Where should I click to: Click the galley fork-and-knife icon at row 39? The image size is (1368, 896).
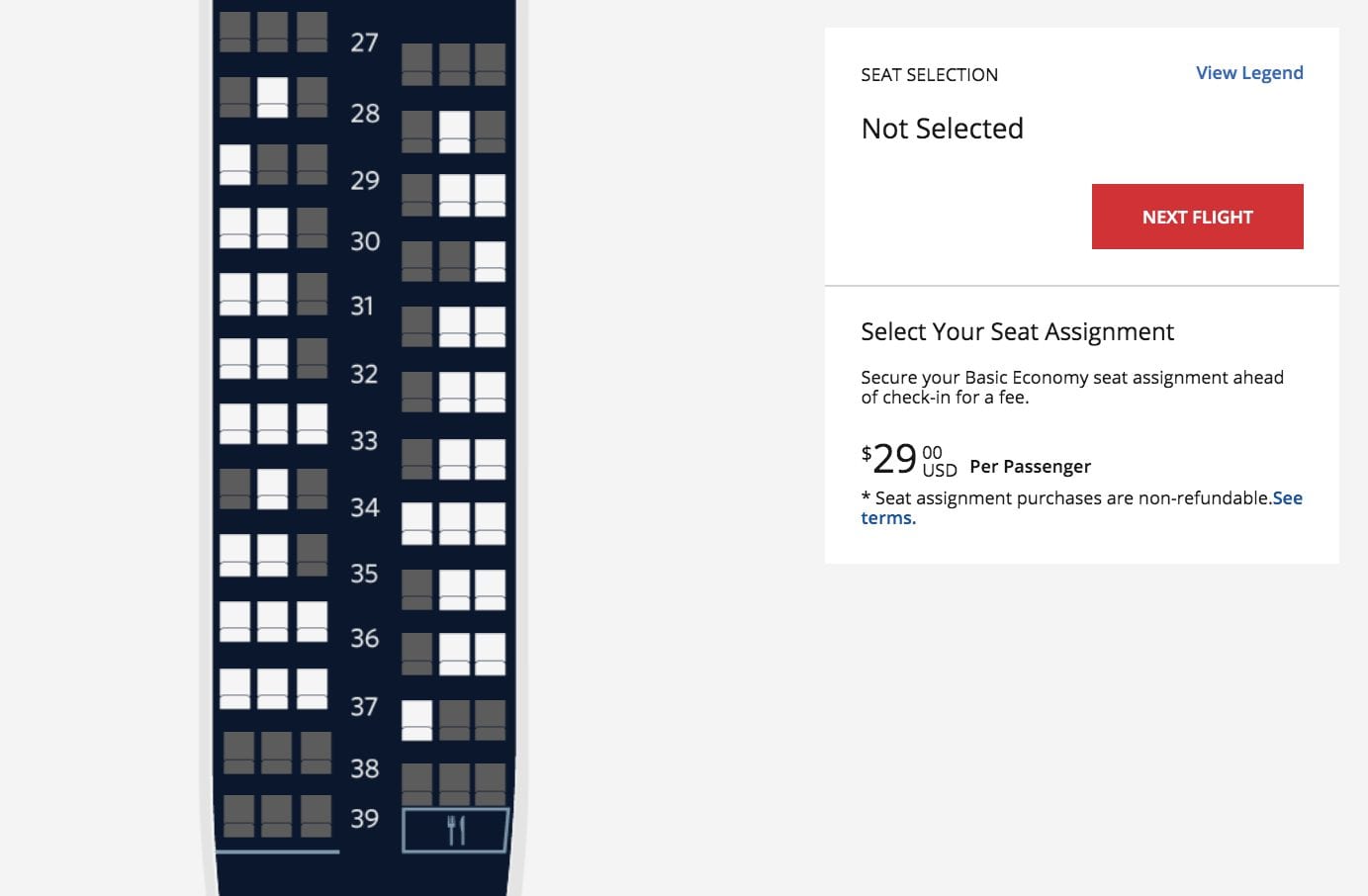[454, 830]
